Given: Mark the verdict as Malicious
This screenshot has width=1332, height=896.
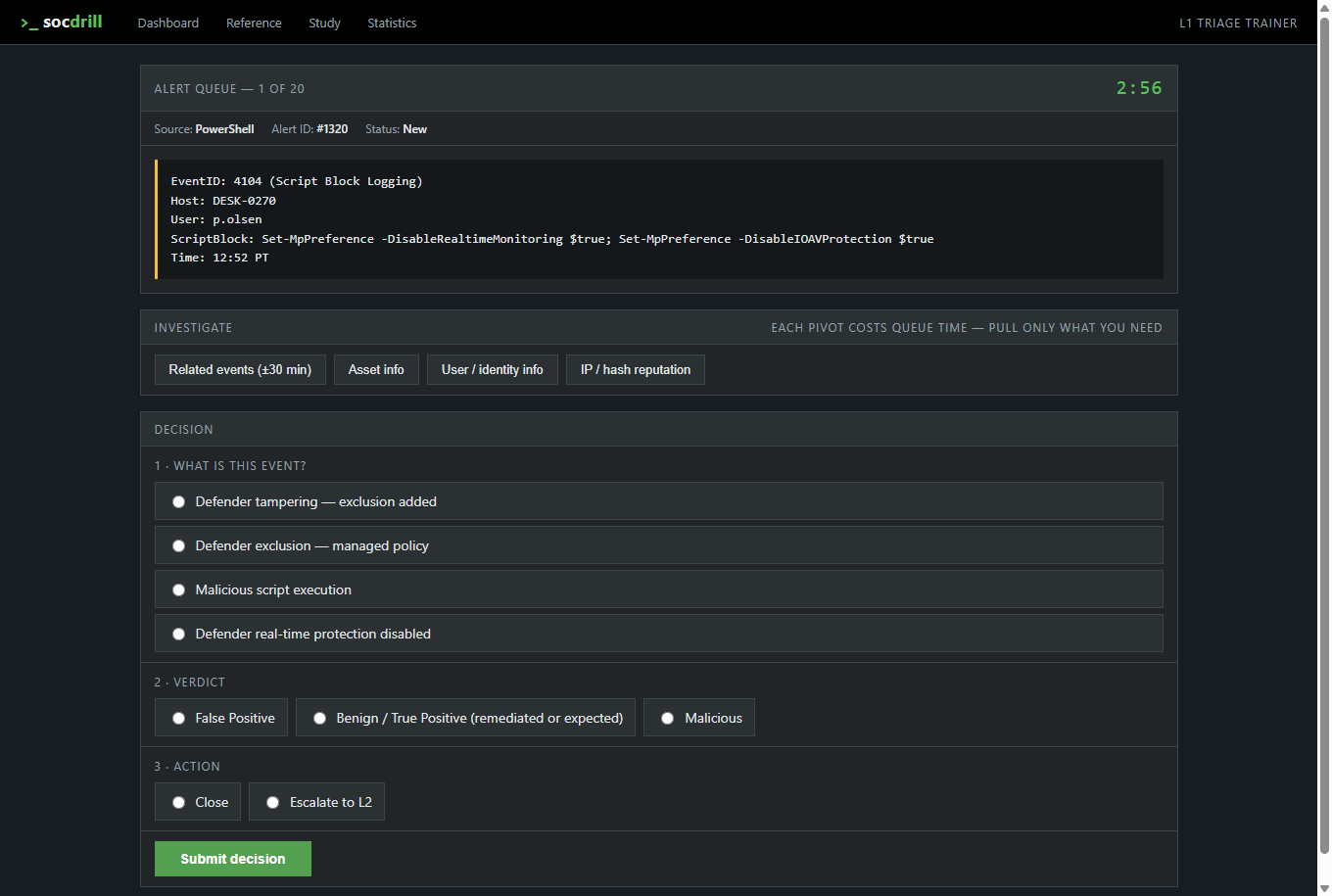Looking at the screenshot, I should pyautogui.click(x=699, y=718).
